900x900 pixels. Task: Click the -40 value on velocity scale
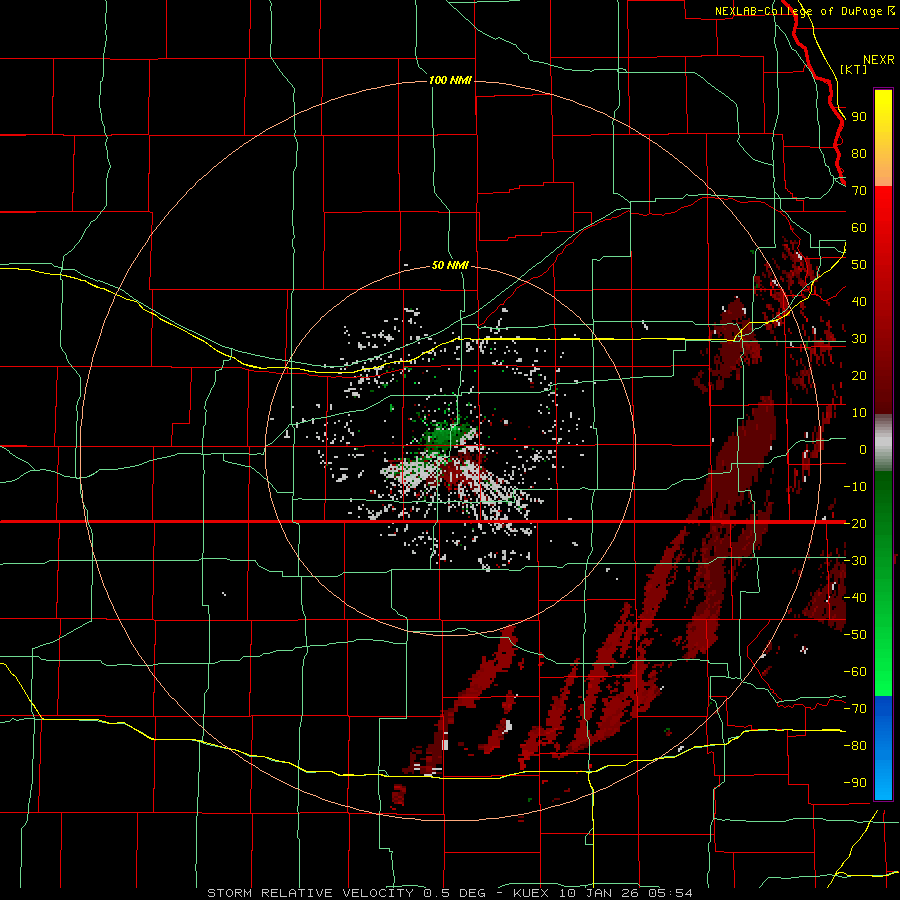point(855,598)
